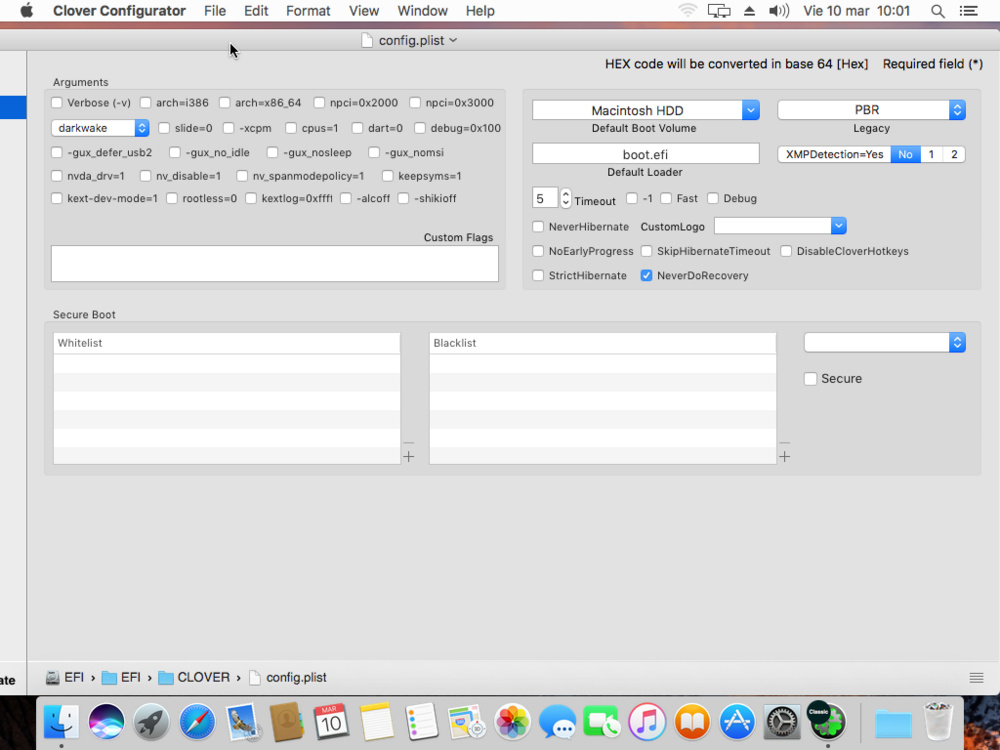
Task: Click config.plist in path bar
Action: (x=288, y=677)
